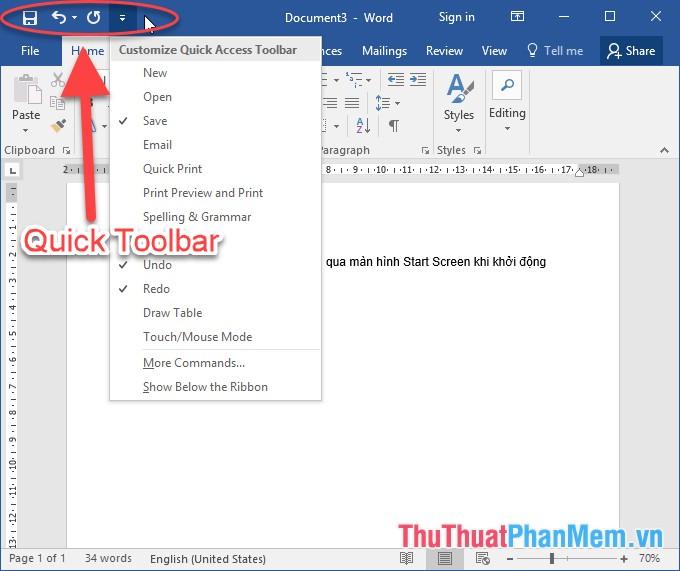Image resolution: width=680 pixels, height=571 pixels.
Task: Click the Share button
Action: [631, 51]
